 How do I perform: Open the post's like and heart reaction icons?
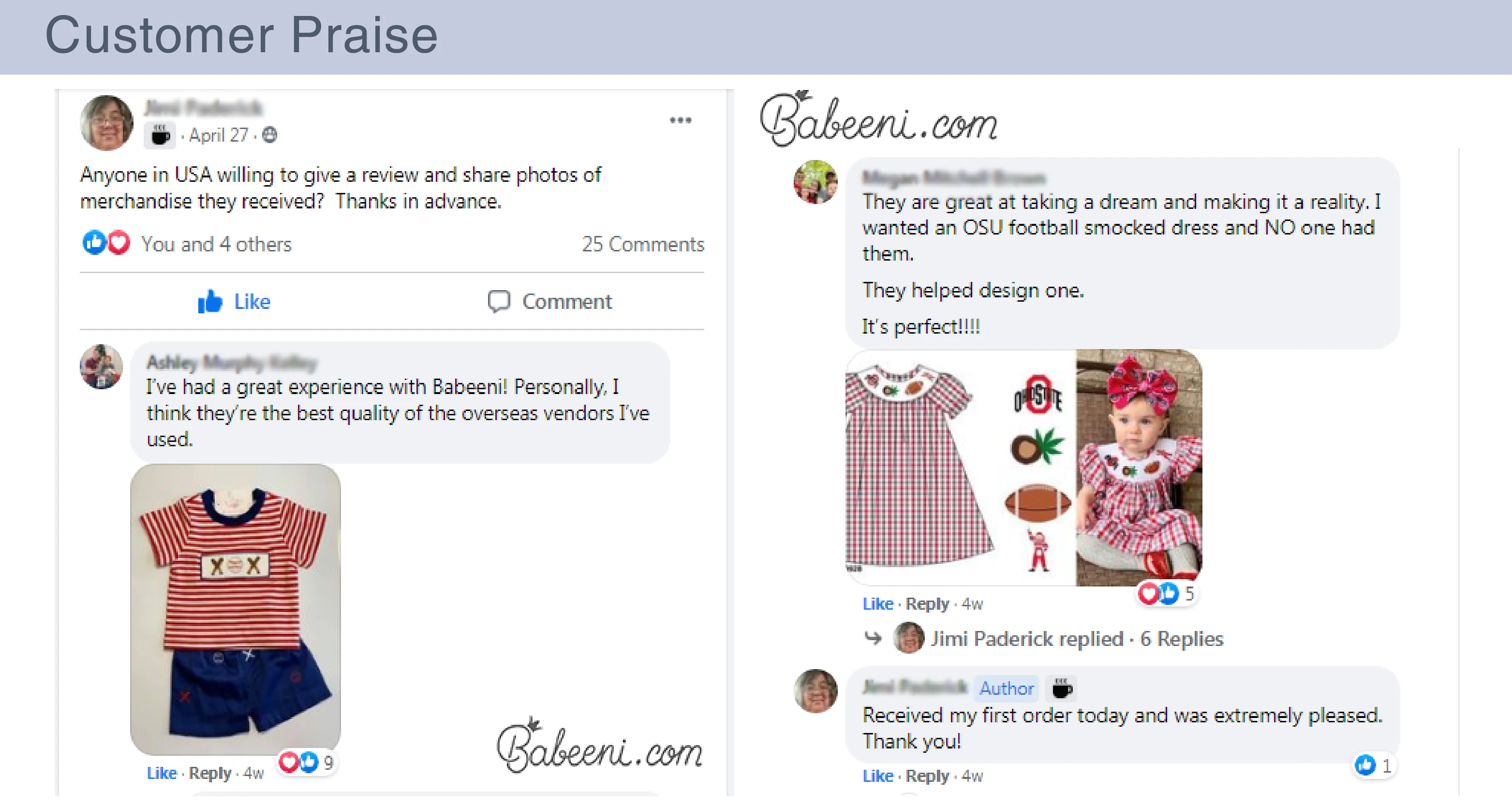(106, 243)
